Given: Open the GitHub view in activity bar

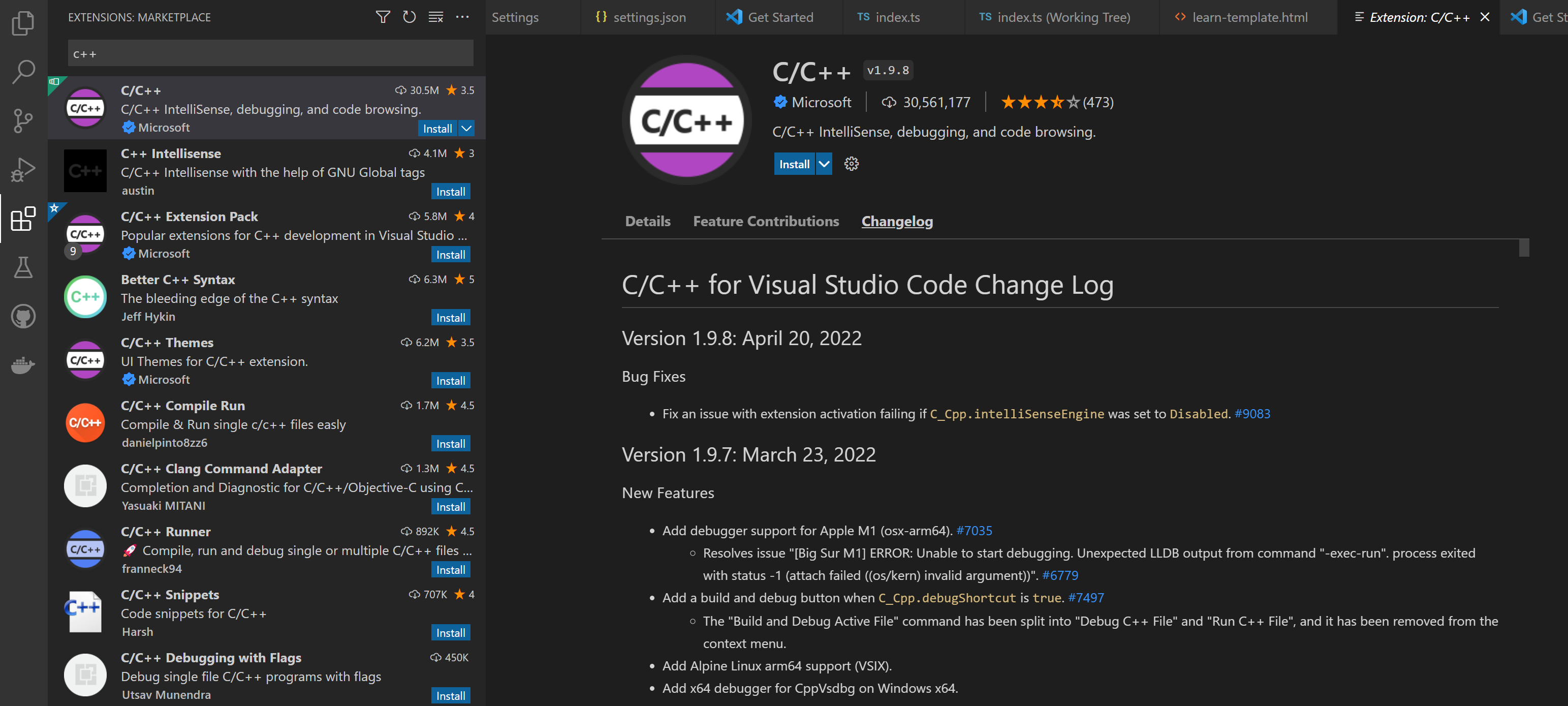Looking at the screenshot, I should tap(23, 316).
